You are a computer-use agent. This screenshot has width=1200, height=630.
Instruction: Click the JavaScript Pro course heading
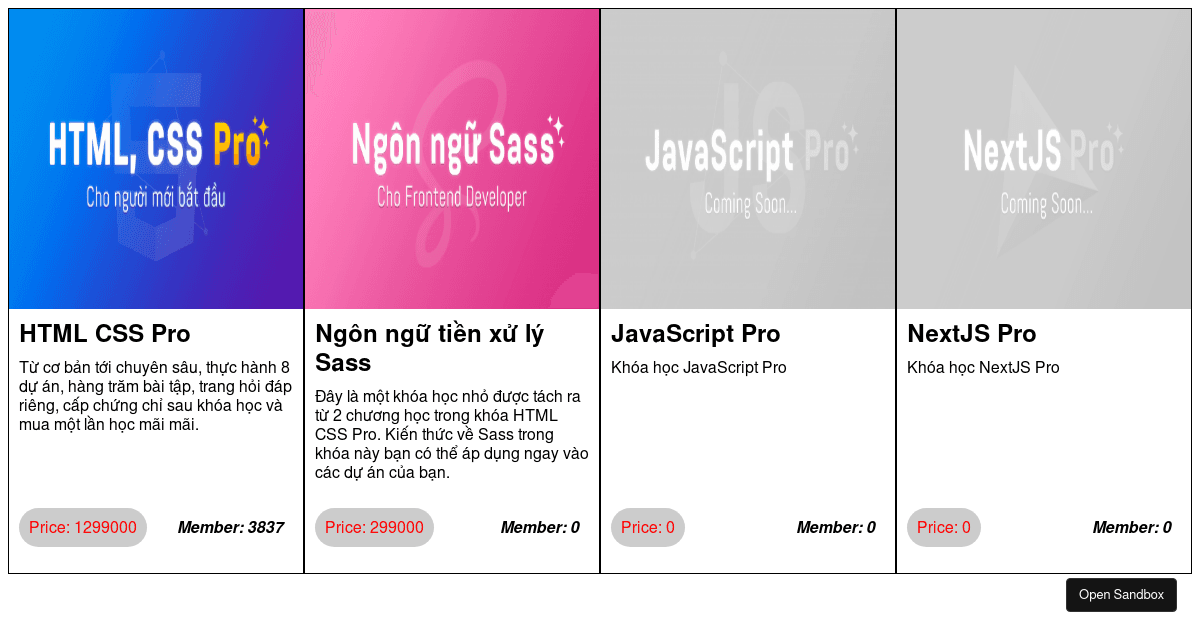pos(696,333)
